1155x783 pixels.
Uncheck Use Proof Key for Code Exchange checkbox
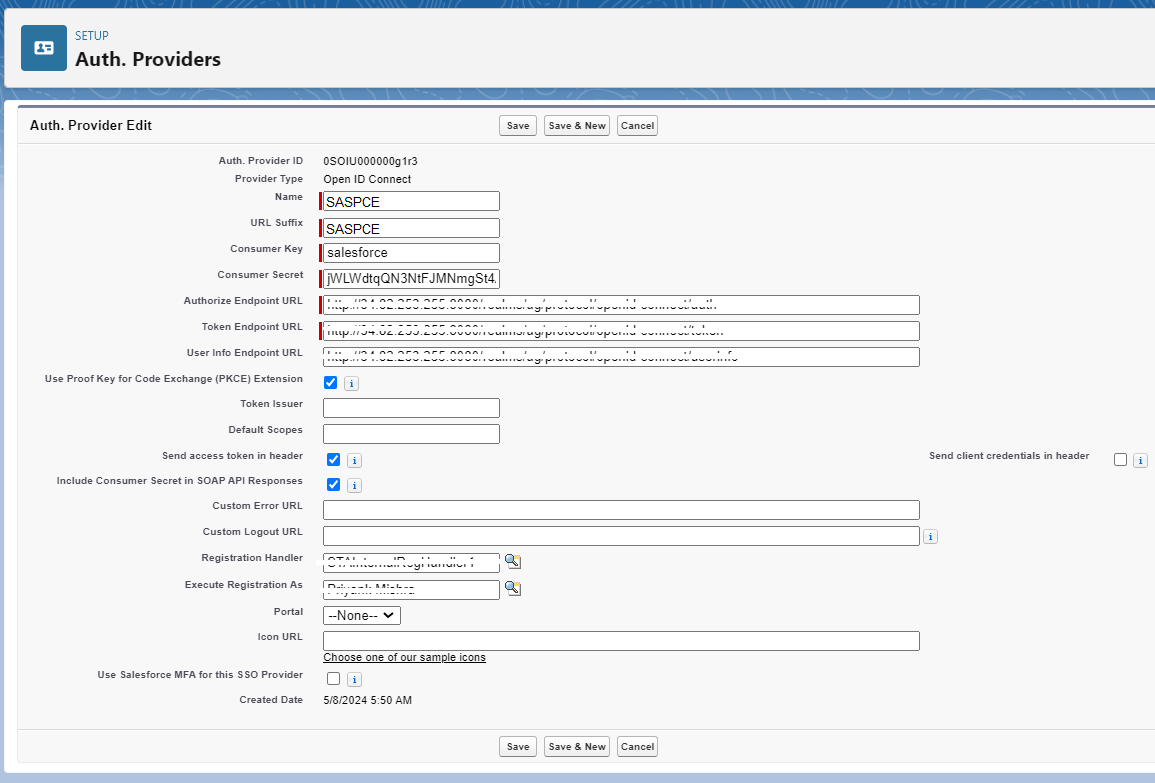tap(331, 382)
